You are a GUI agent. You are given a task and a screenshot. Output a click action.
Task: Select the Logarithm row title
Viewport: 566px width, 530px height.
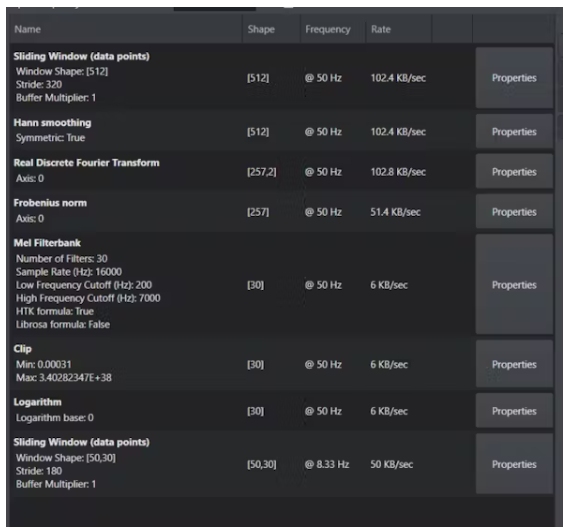click(38, 402)
